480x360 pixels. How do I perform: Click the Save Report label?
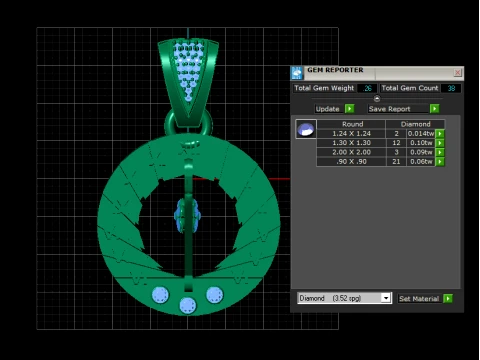click(x=389, y=109)
